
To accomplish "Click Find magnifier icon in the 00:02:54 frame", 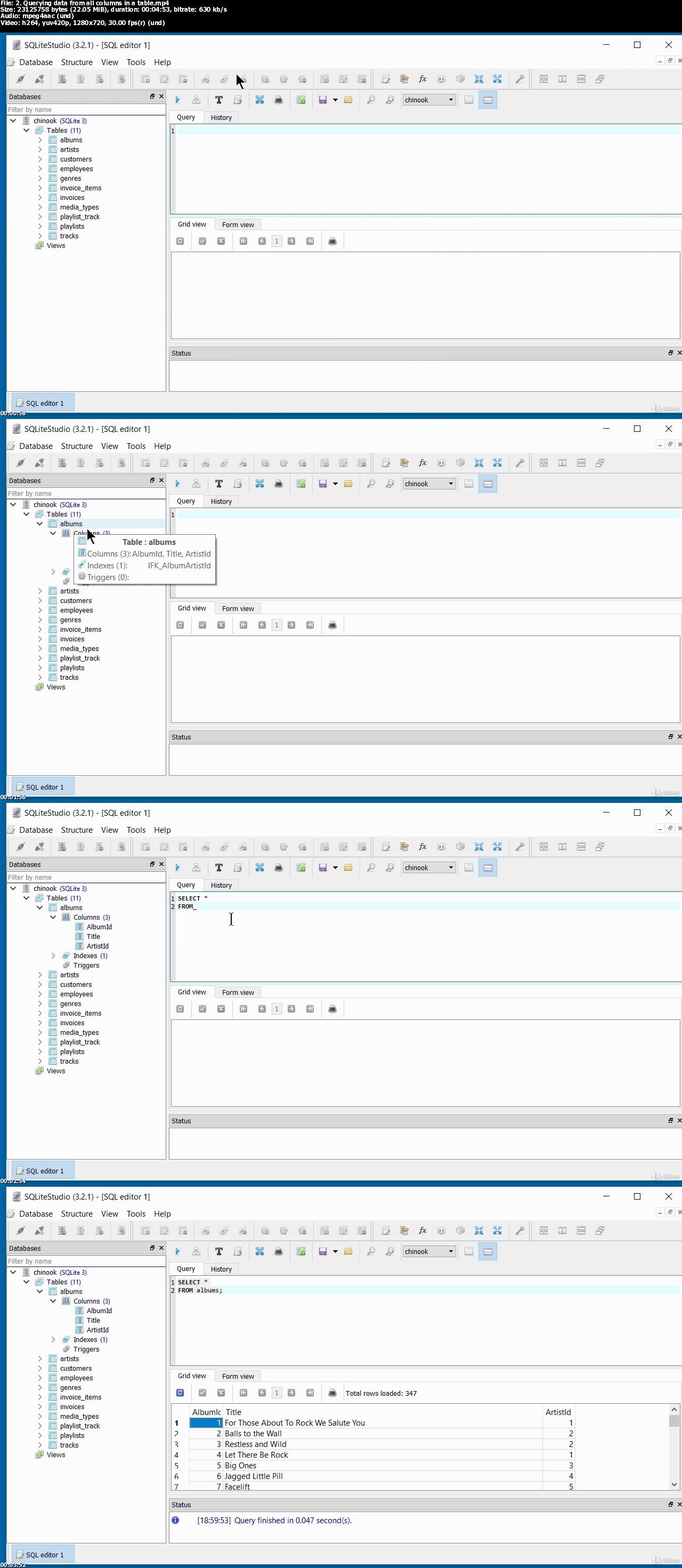I will click(371, 867).
